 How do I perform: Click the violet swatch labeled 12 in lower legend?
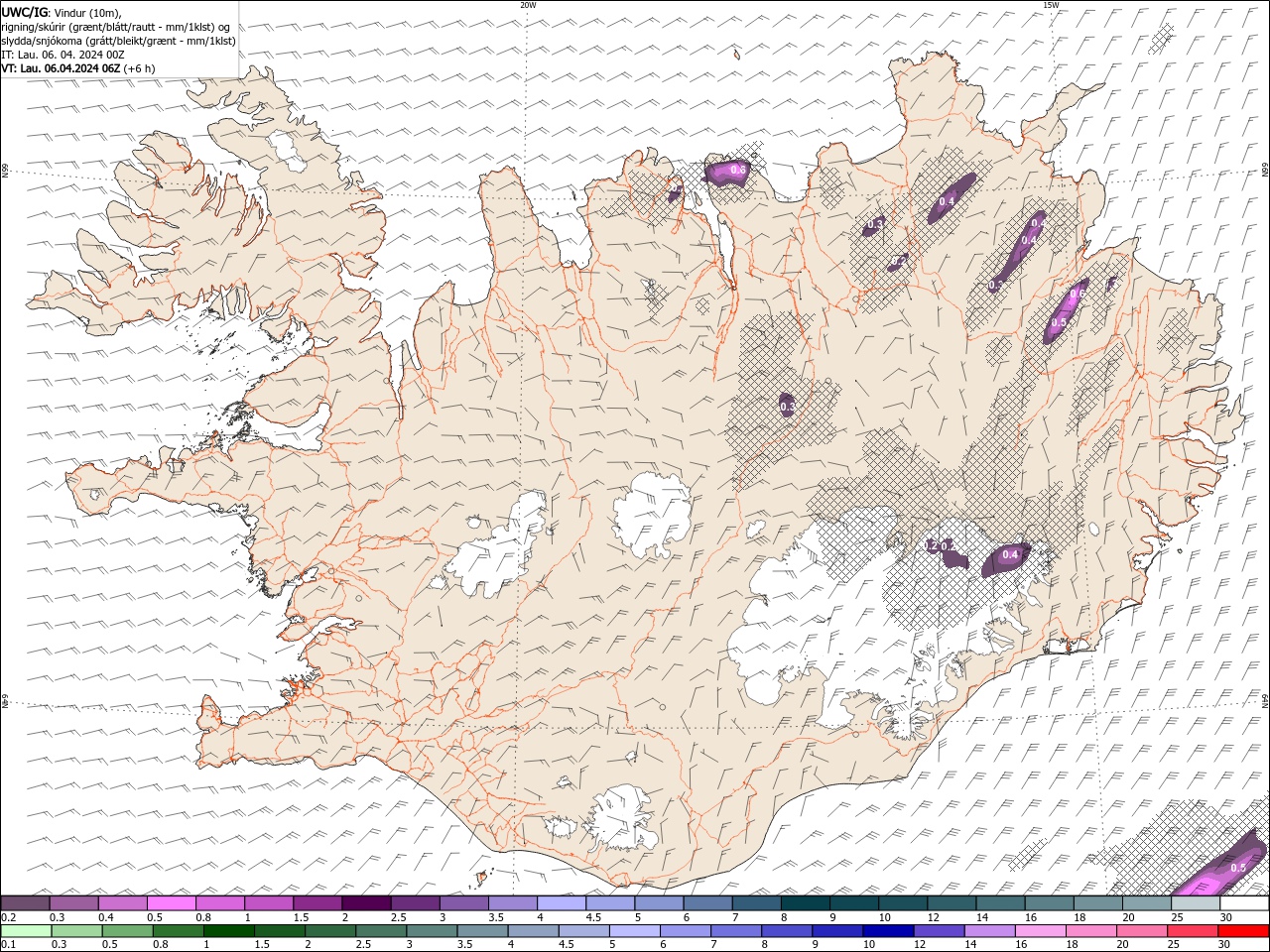(938, 931)
